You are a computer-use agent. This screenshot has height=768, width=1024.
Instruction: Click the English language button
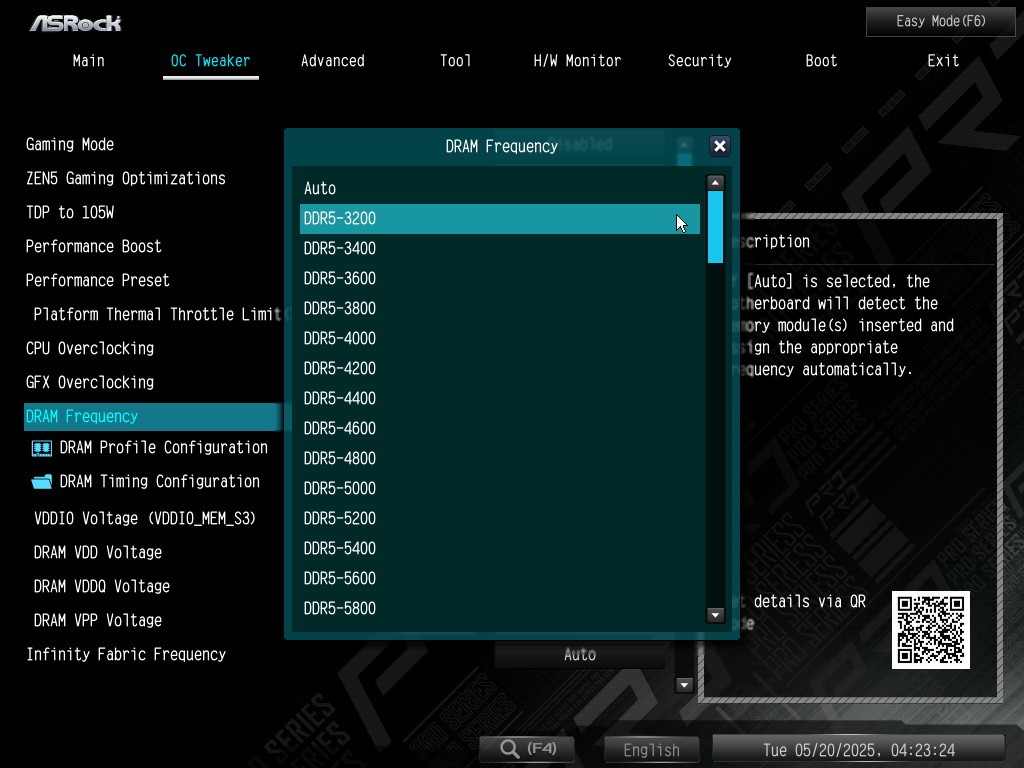[651, 750]
